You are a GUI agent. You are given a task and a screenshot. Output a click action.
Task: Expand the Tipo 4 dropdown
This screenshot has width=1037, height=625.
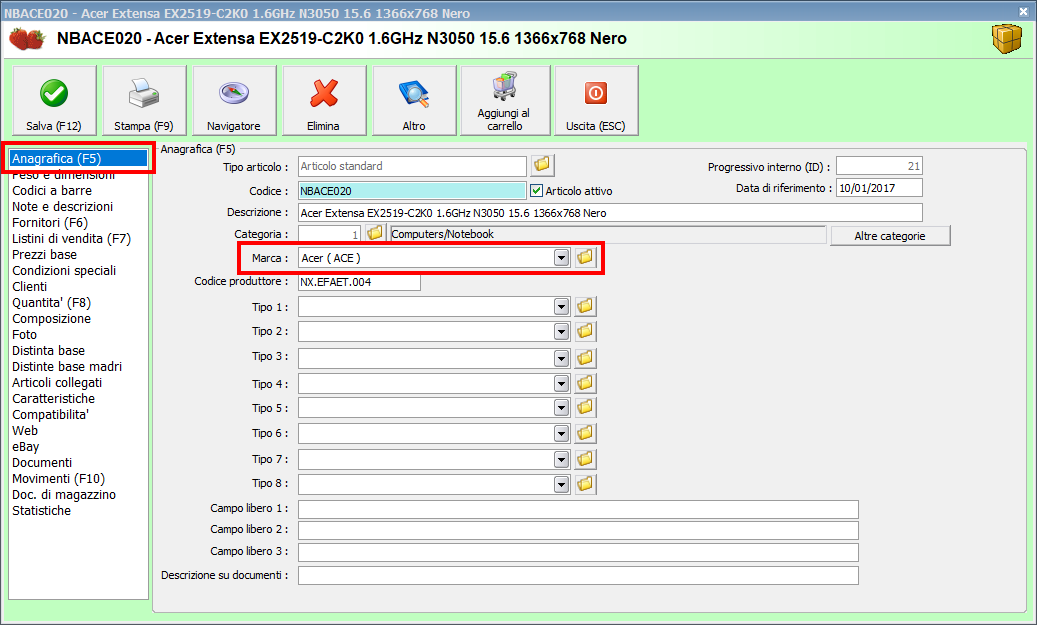coord(561,384)
